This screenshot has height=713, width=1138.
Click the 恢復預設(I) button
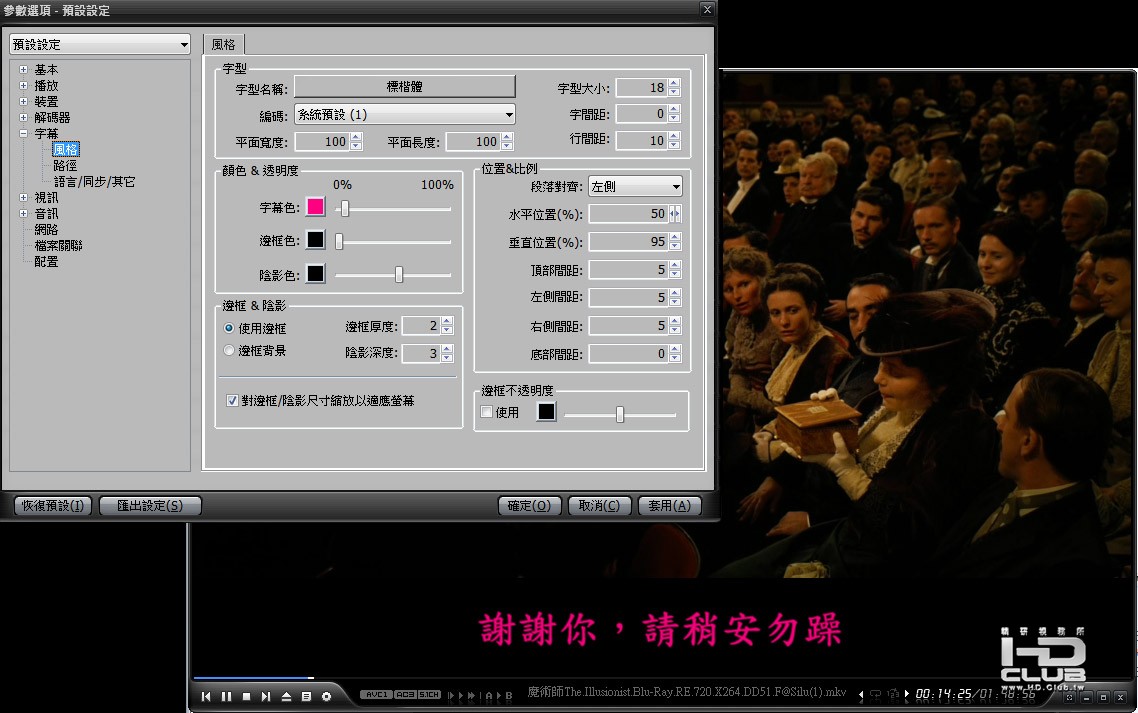[x=53, y=505]
